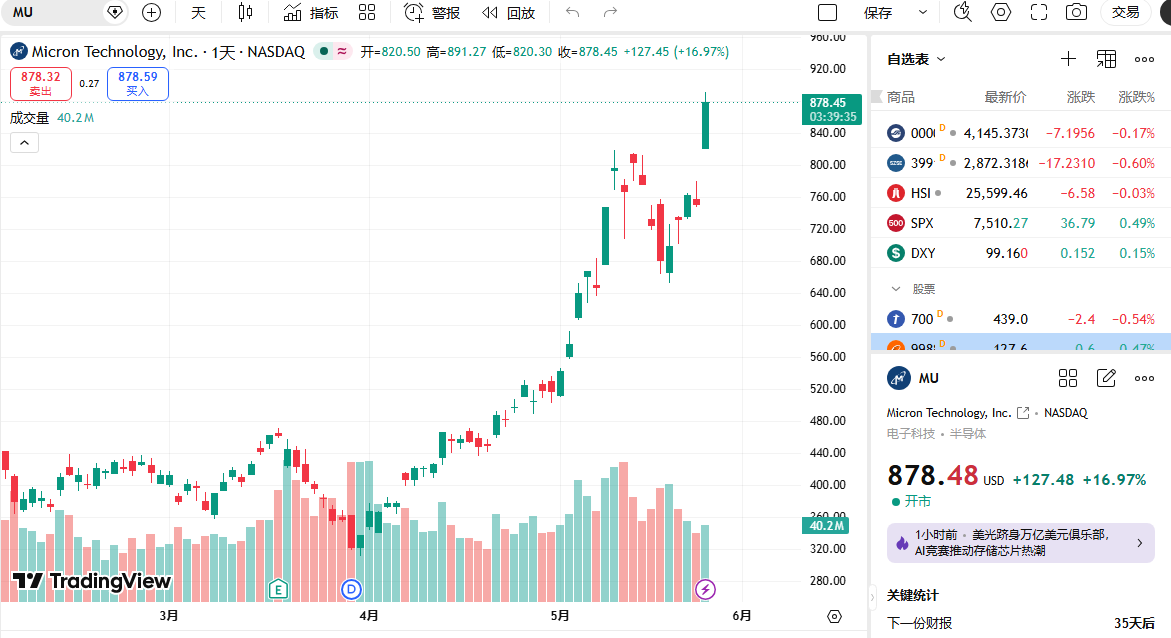Click the diamond badge next to MU
Screen dimensions: 1171x638
point(115,12)
